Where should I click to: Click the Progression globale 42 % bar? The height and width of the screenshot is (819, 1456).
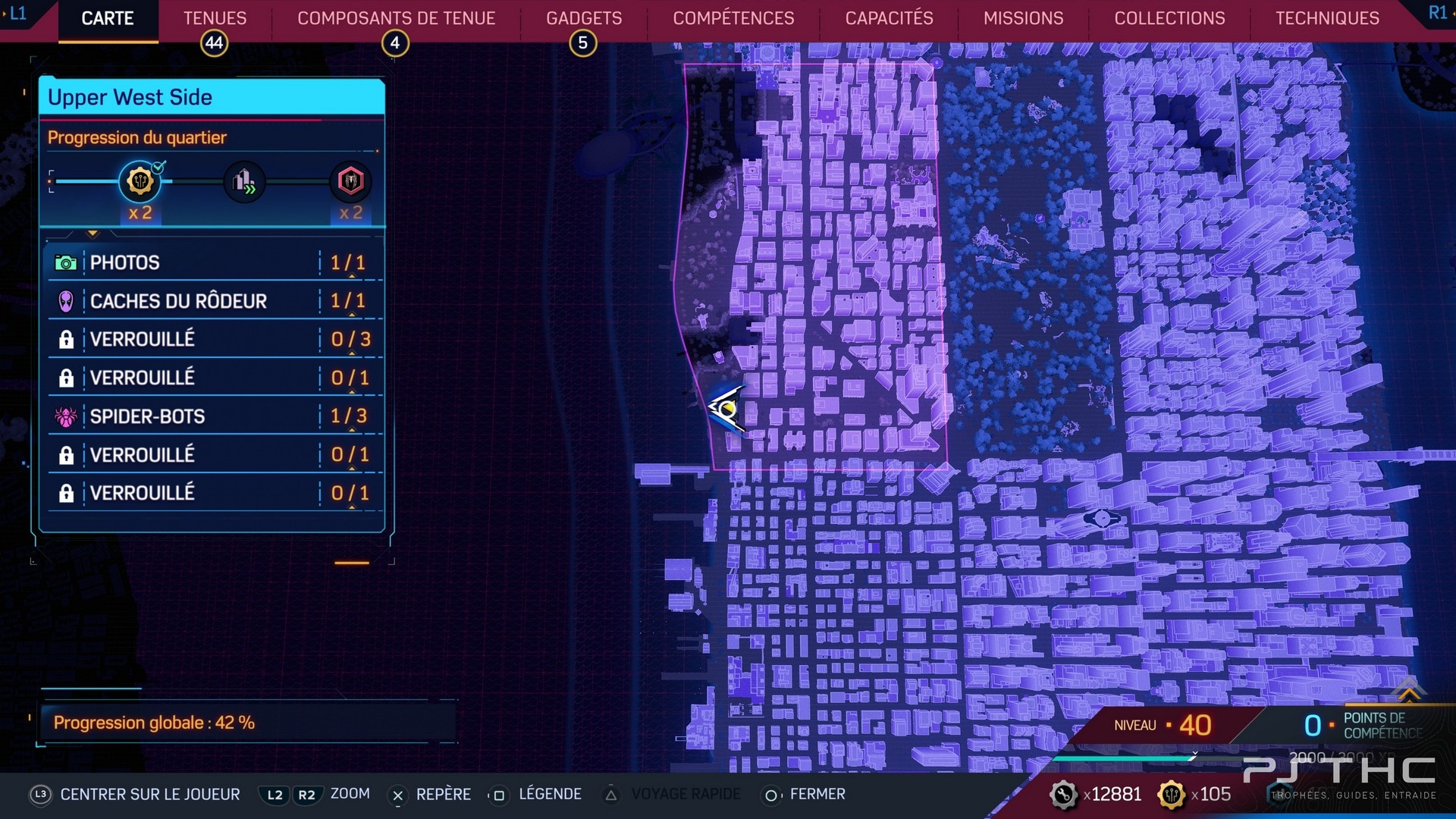tap(247, 723)
